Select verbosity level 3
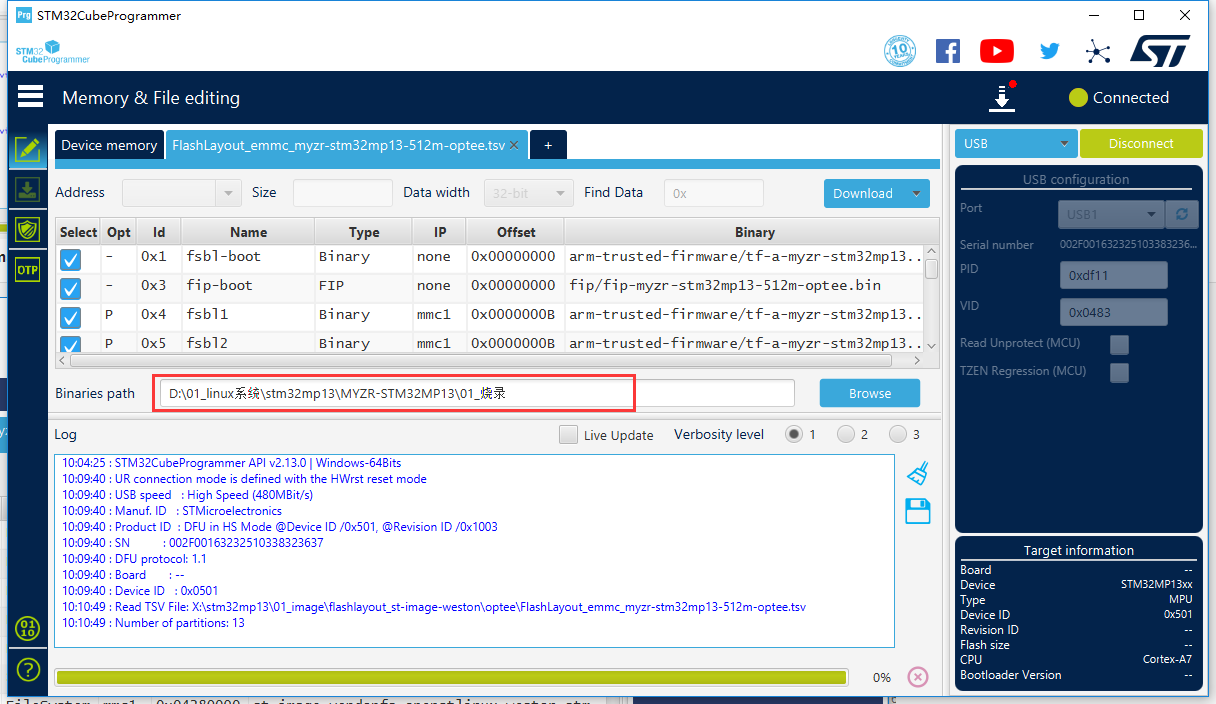This screenshot has width=1216, height=704. [898, 434]
